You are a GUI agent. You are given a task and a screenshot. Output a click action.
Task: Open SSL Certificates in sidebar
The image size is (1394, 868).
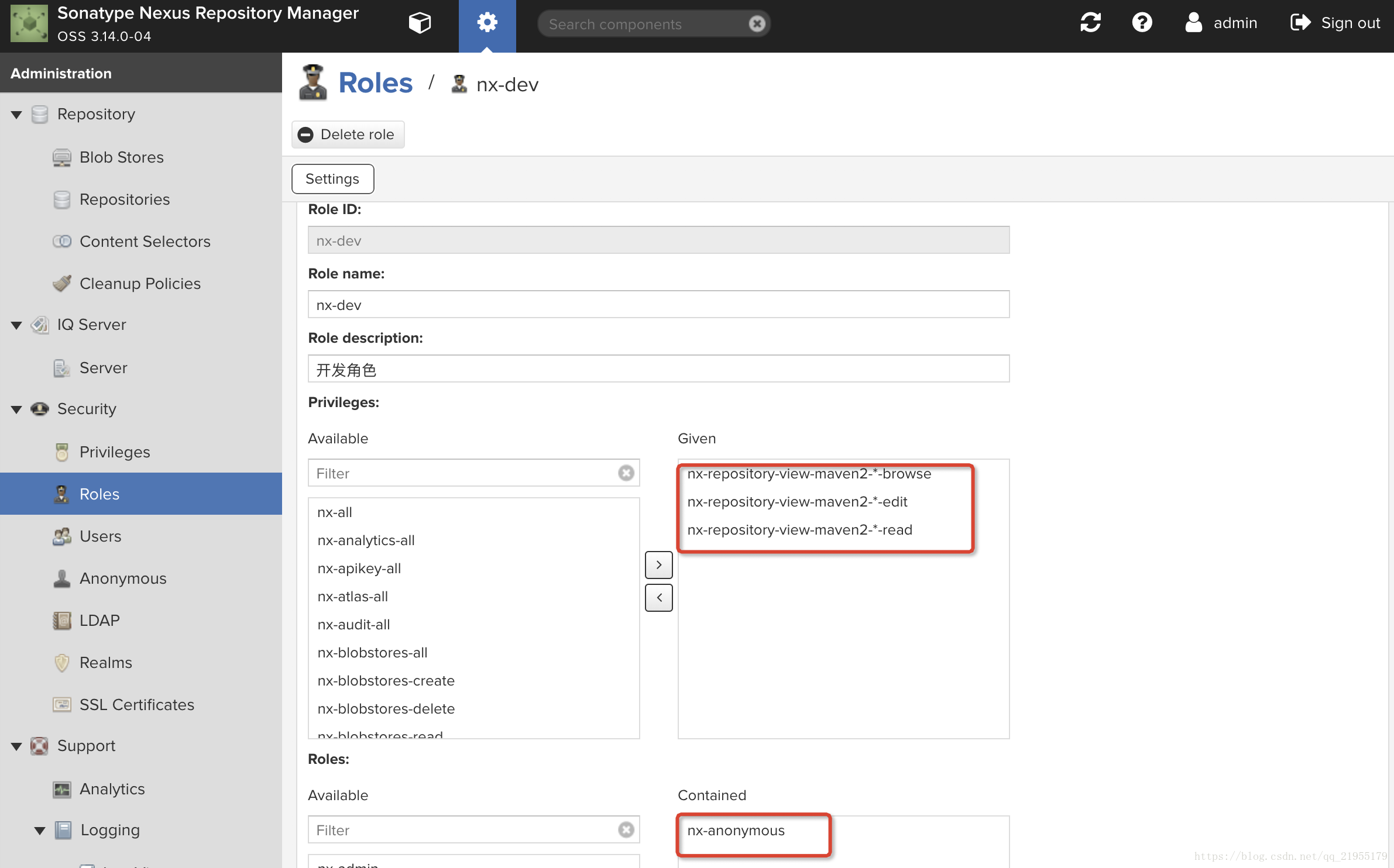pos(136,705)
